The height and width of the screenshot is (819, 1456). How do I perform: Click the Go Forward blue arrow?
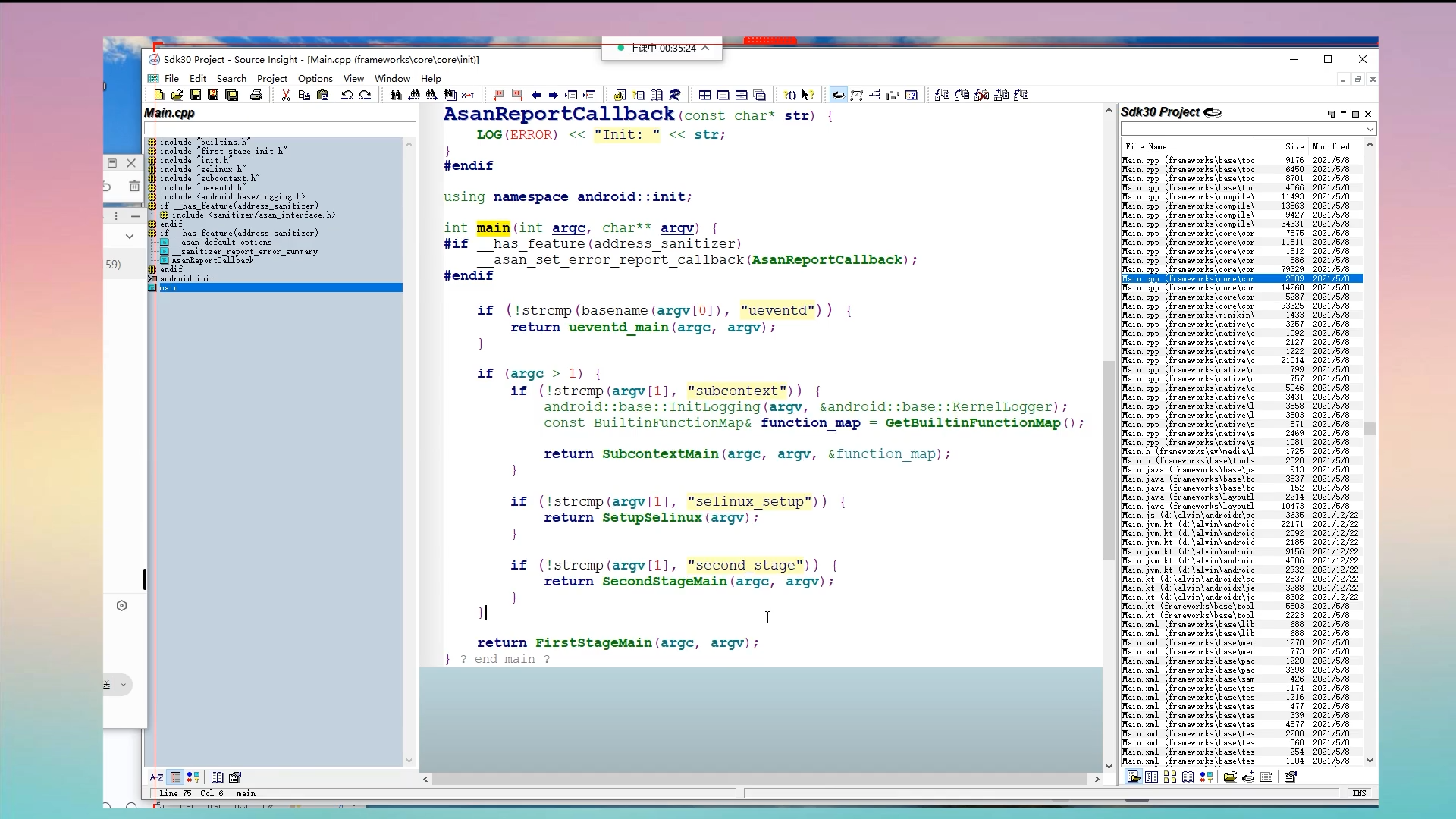point(554,95)
